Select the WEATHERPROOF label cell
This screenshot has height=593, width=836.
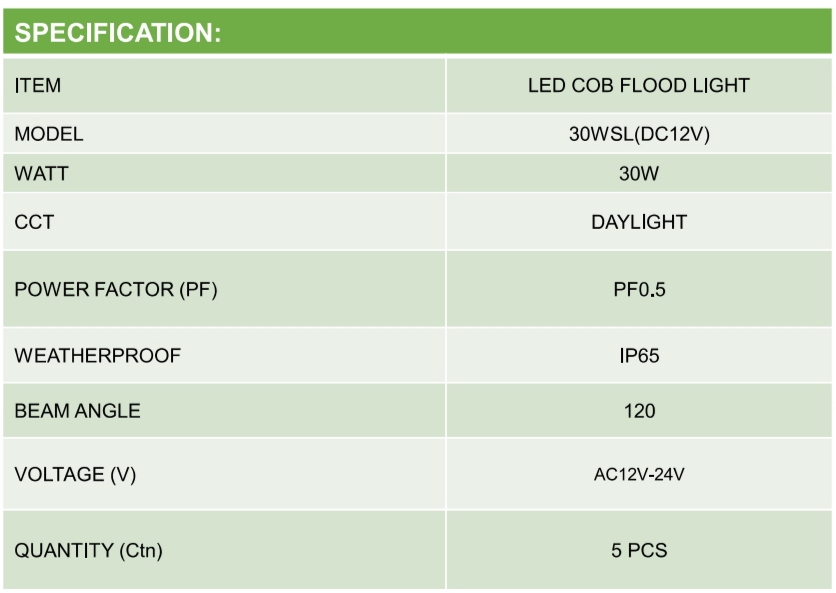point(98,355)
